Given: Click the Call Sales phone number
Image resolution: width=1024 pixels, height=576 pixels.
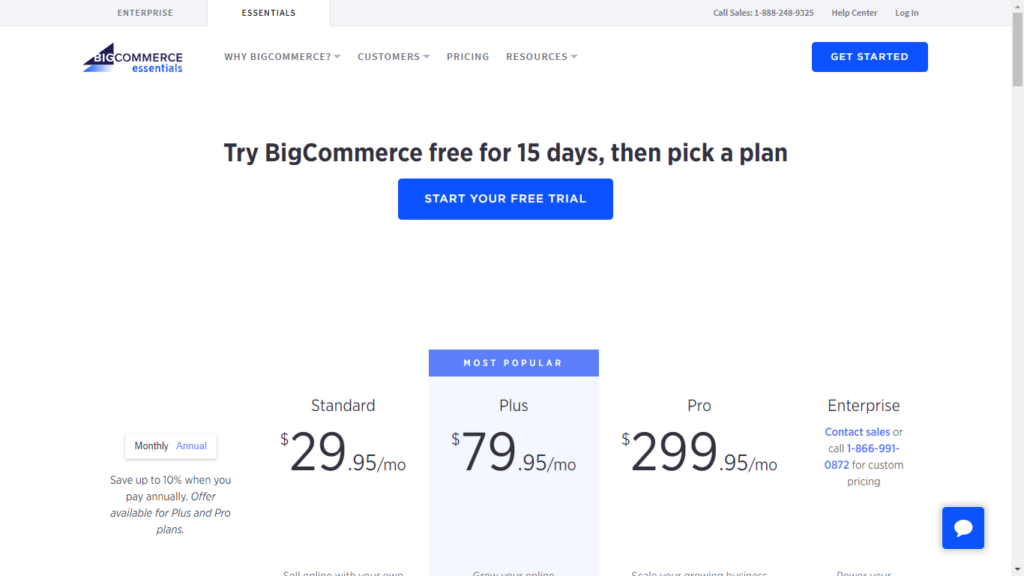Looking at the screenshot, I should [763, 13].
